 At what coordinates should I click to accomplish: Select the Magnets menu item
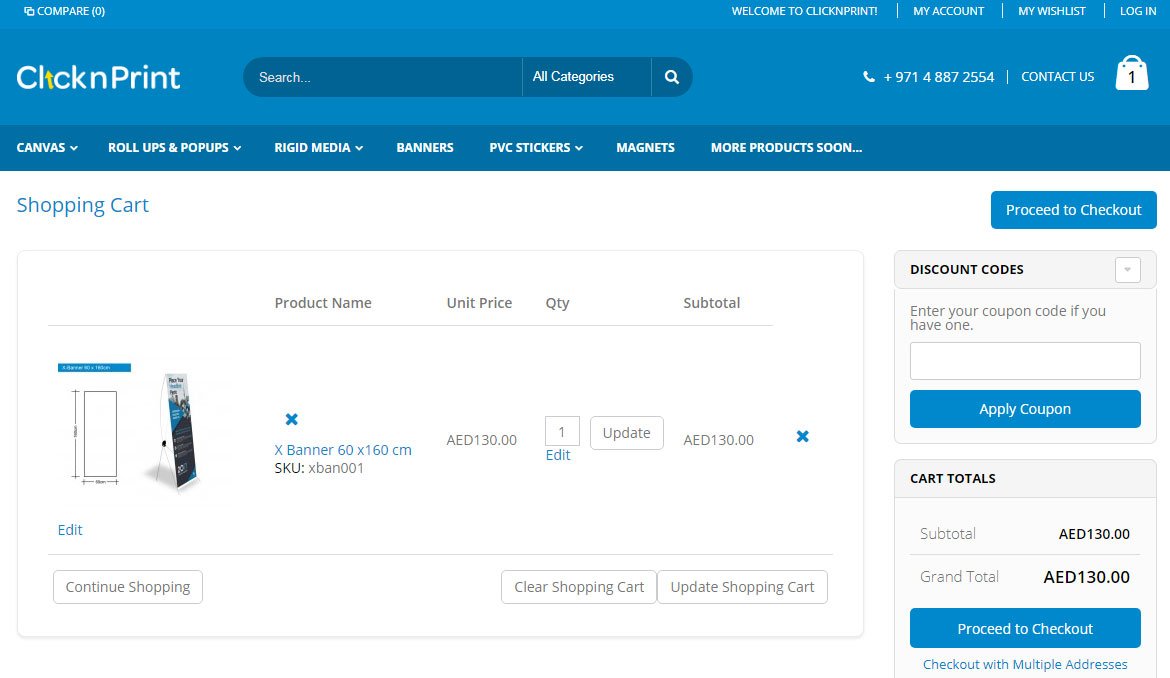pos(645,148)
